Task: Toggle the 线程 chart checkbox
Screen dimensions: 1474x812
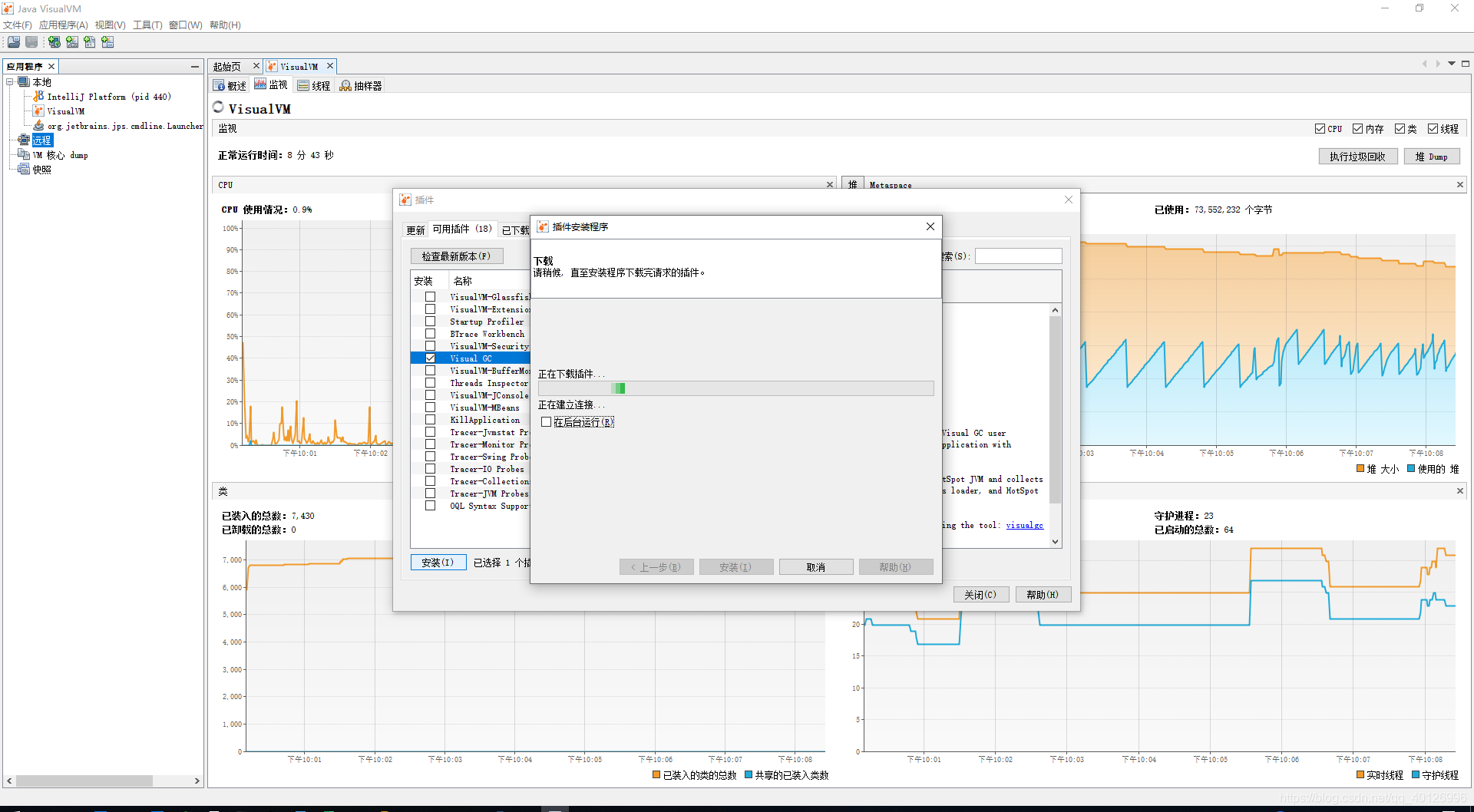Action: click(1433, 129)
